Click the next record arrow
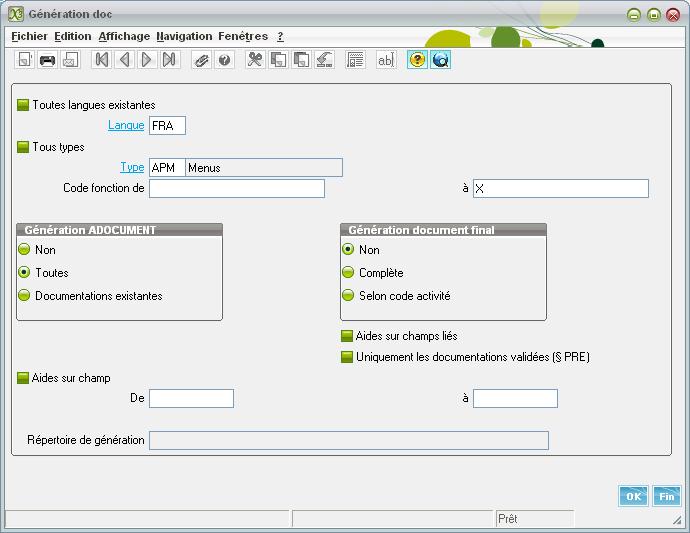The image size is (690, 533). [x=147, y=60]
